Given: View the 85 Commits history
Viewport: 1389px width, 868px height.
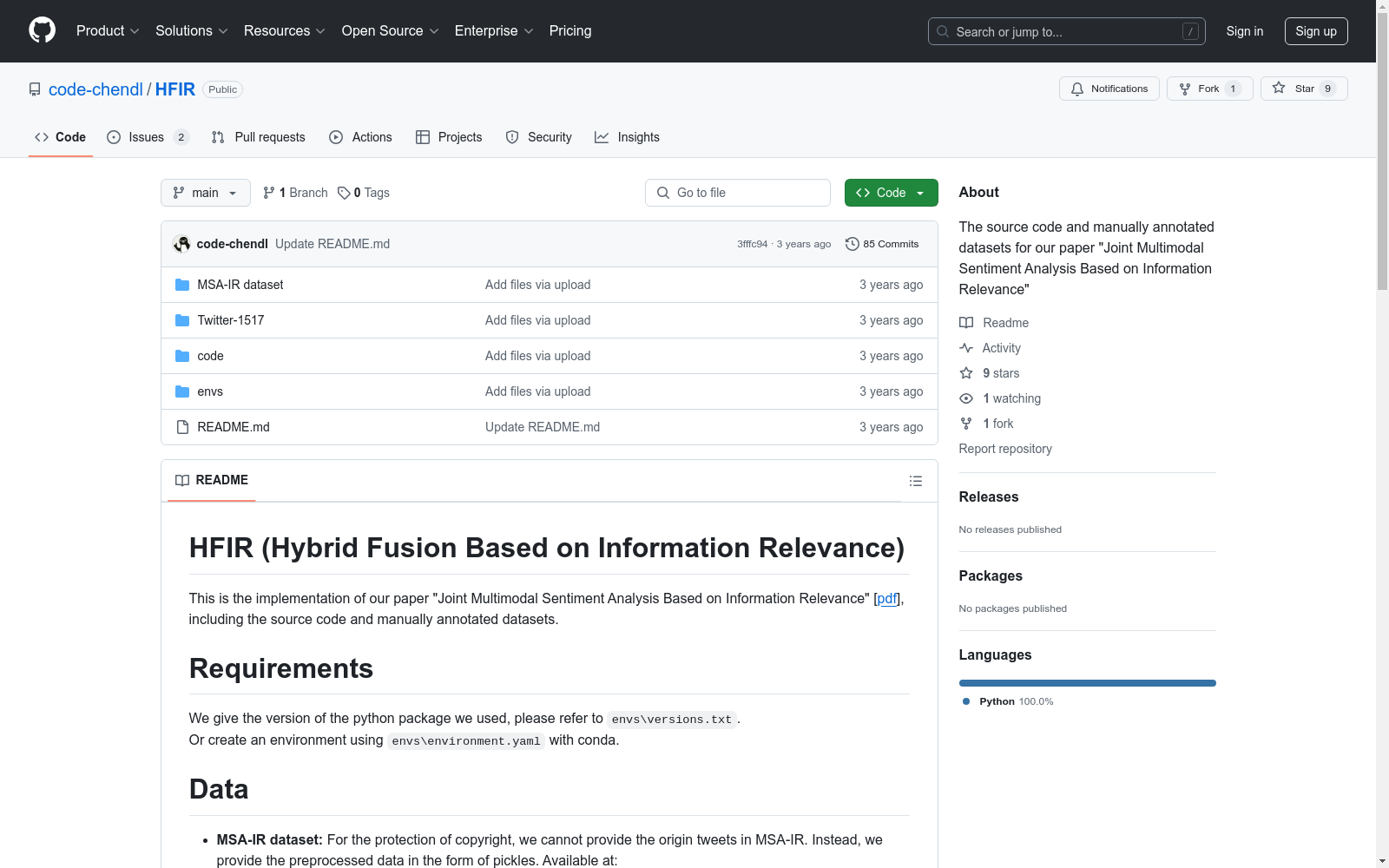Looking at the screenshot, I should pyautogui.click(x=882, y=244).
